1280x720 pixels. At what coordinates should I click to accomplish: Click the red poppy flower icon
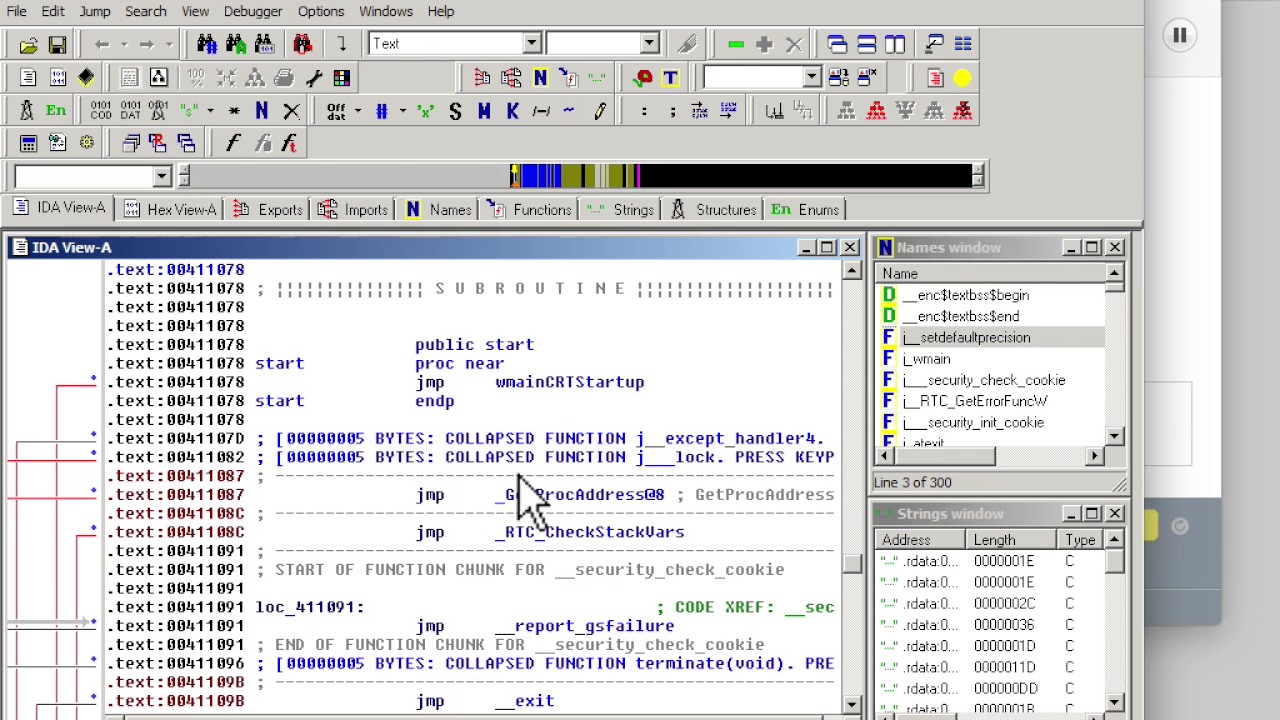pyautogui.click(x=642, y=78)
